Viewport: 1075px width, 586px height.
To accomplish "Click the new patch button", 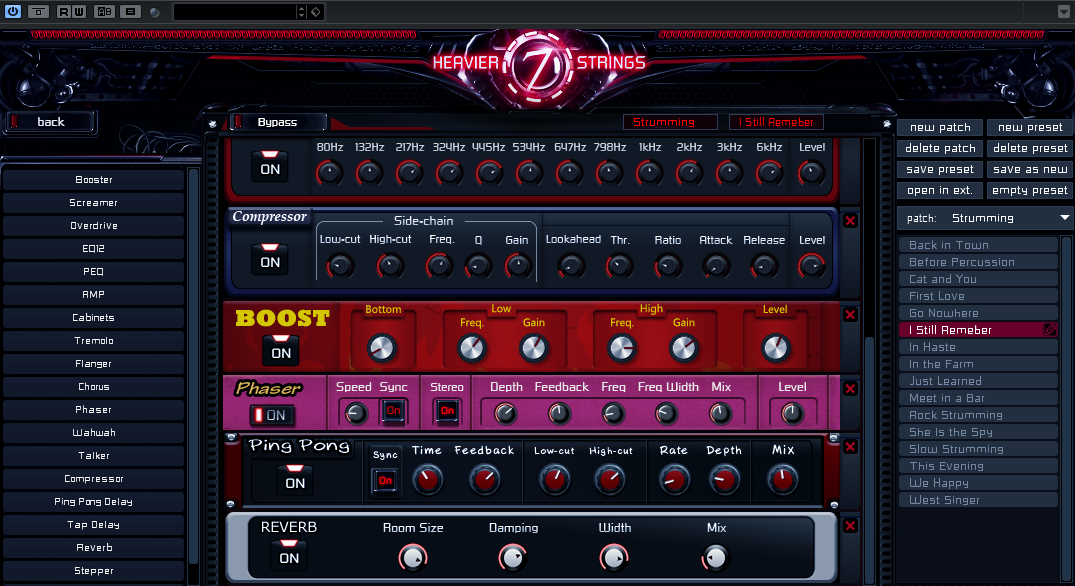I will 940,127.
